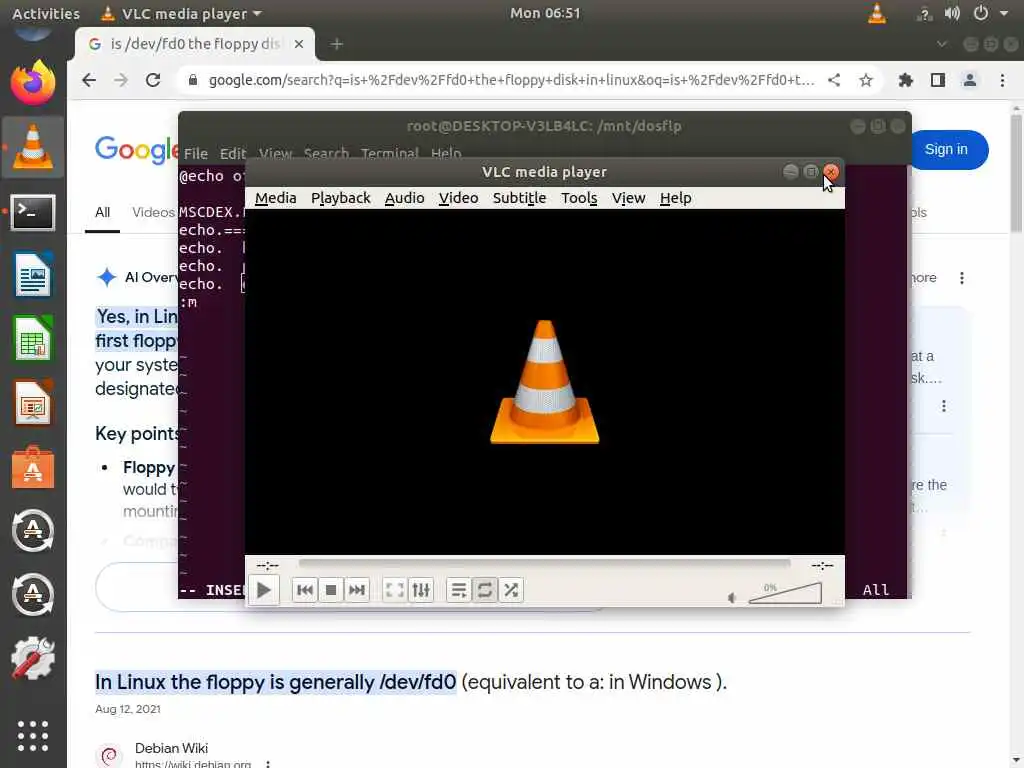Image resolution: width=1024 pixels, height=768 pixels.
Task: Click the top bar date and time
Action: pos(545,13)
